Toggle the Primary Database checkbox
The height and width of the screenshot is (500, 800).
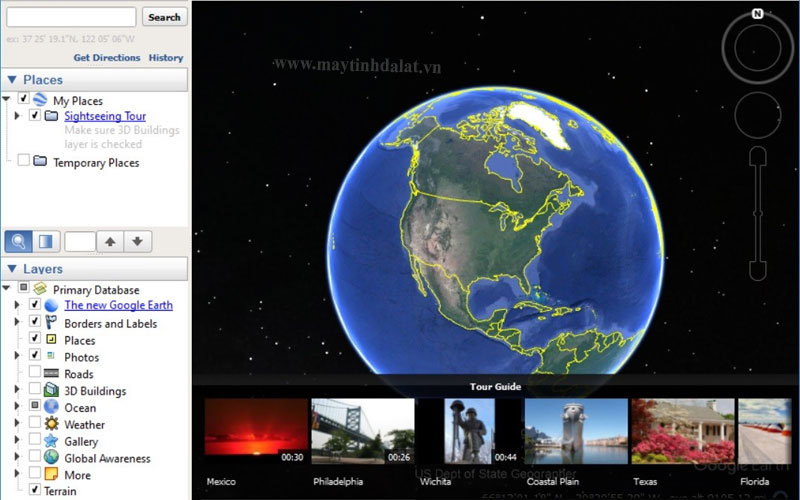(x=23, y=287)
